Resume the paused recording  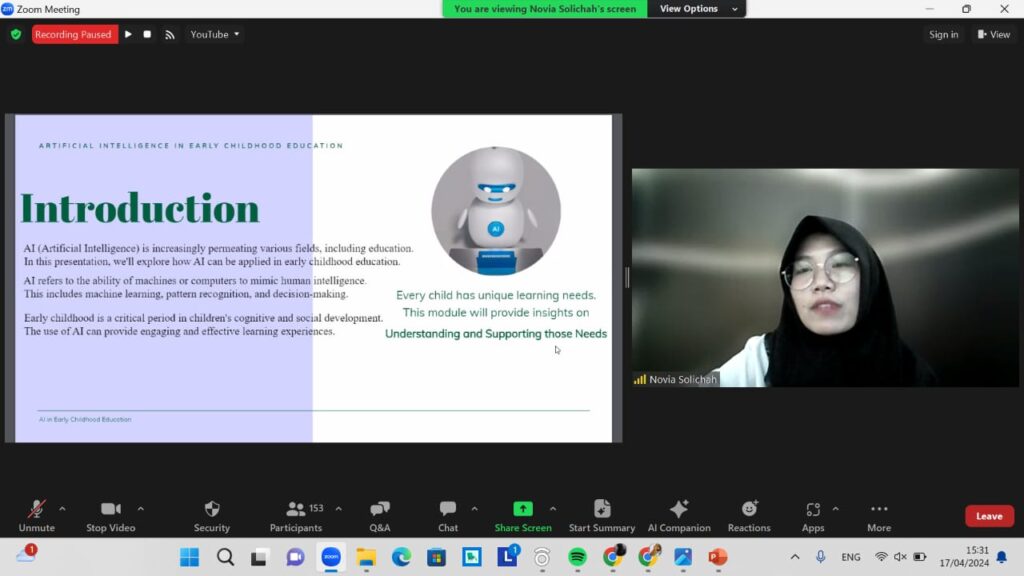point(128,34)
